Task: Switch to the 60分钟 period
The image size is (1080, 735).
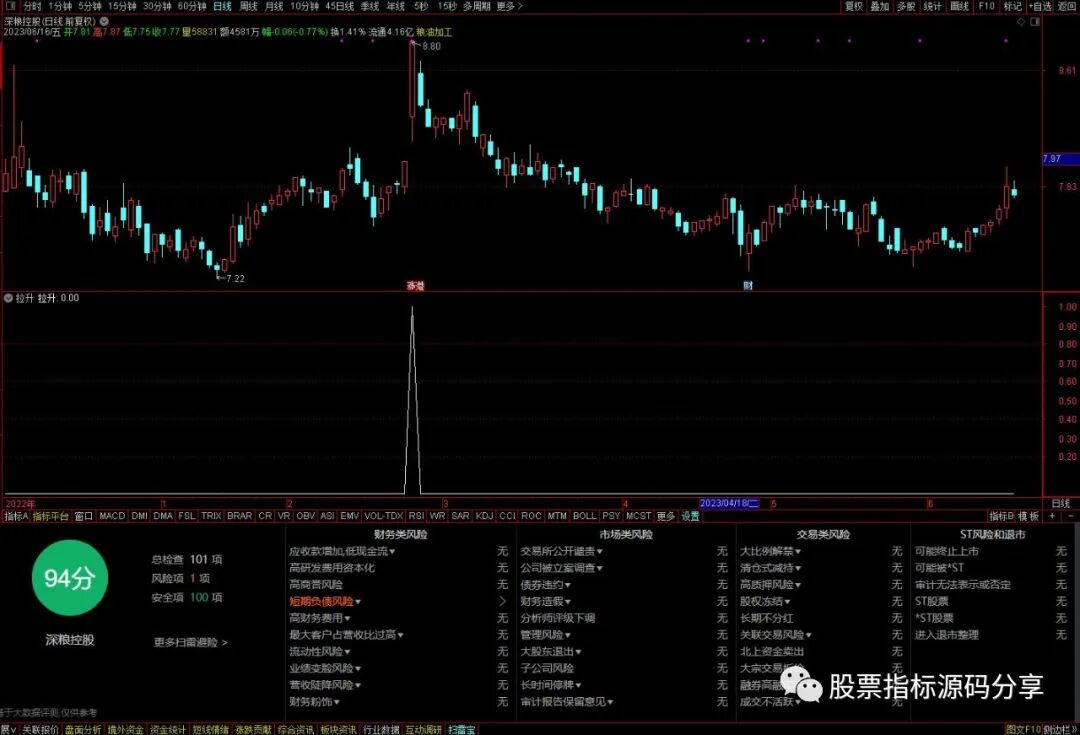Action: (x=192, y=6)
